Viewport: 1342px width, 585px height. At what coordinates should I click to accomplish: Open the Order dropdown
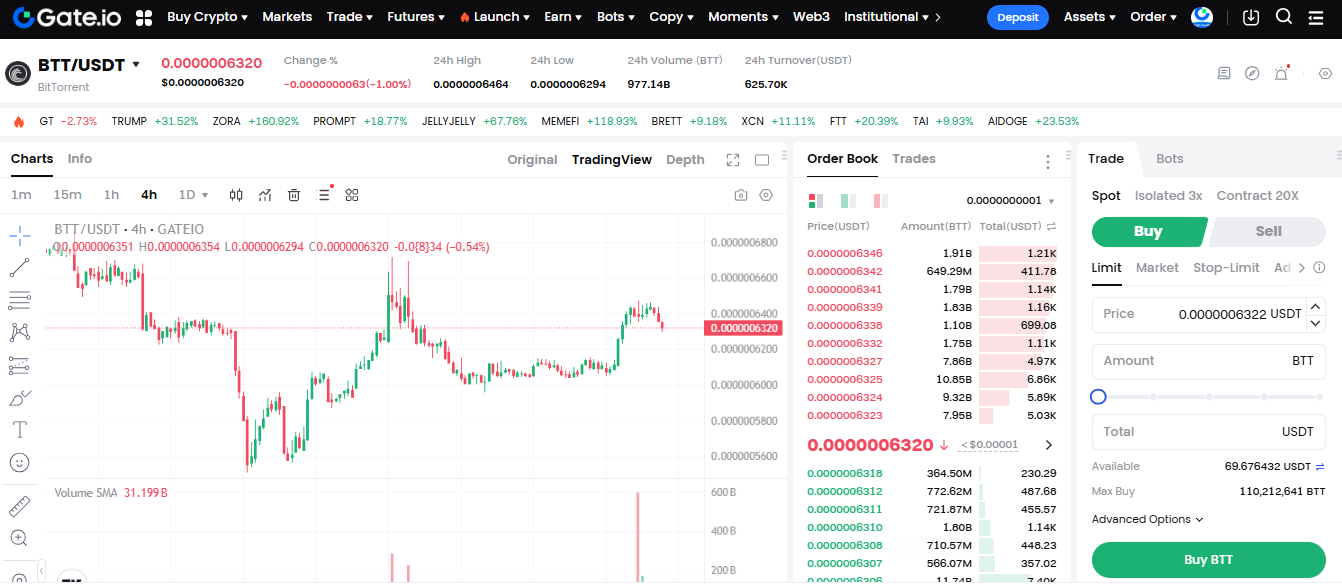[x=1153, y=17]
